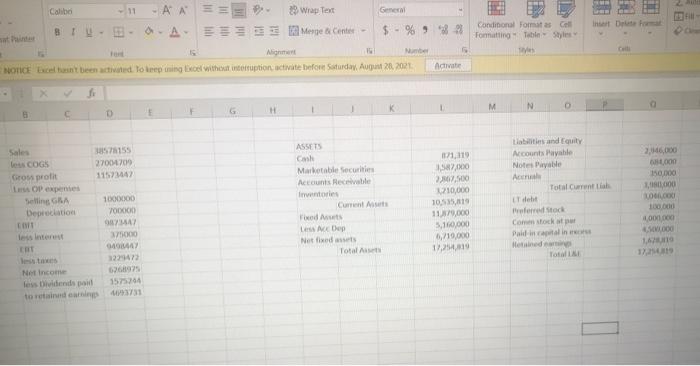The image size is (700, 366).
Task: Align text right
Action: [x=240, y=31]
